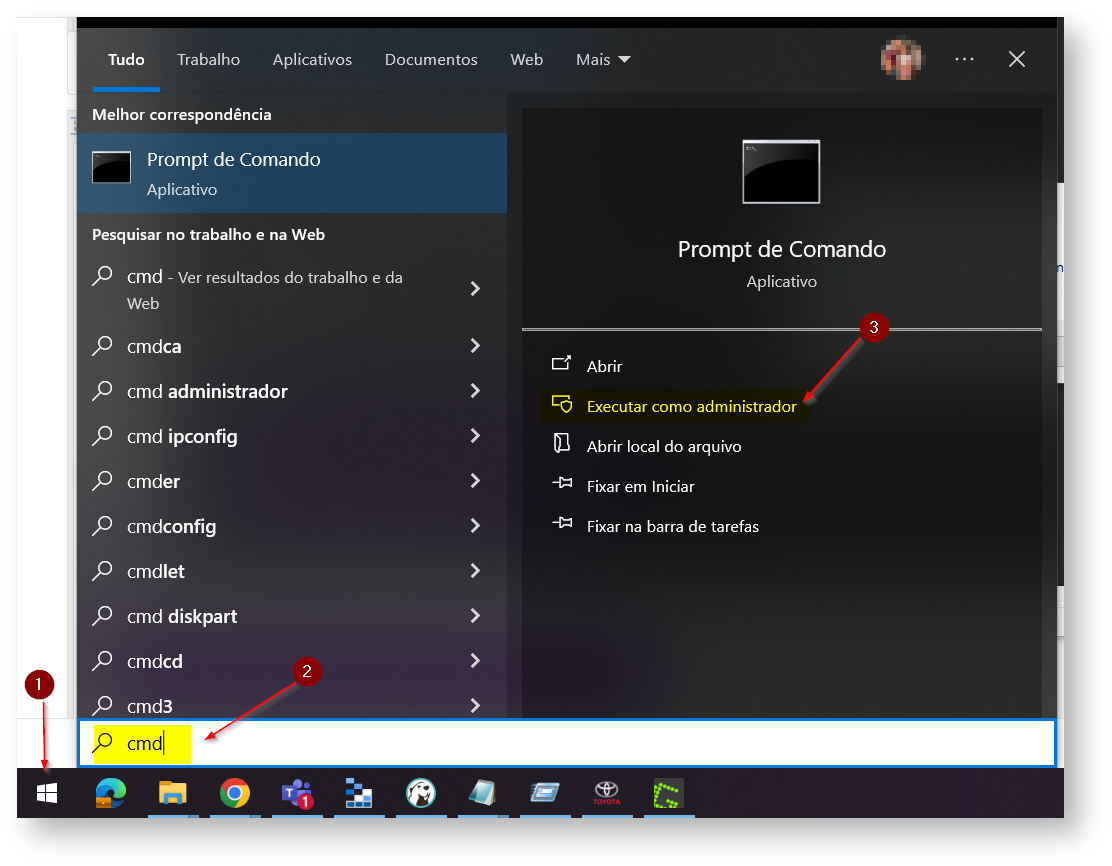Expand the cmd diskpart chevron
This screenshot has width=1112, height=866.
[475, 616]
